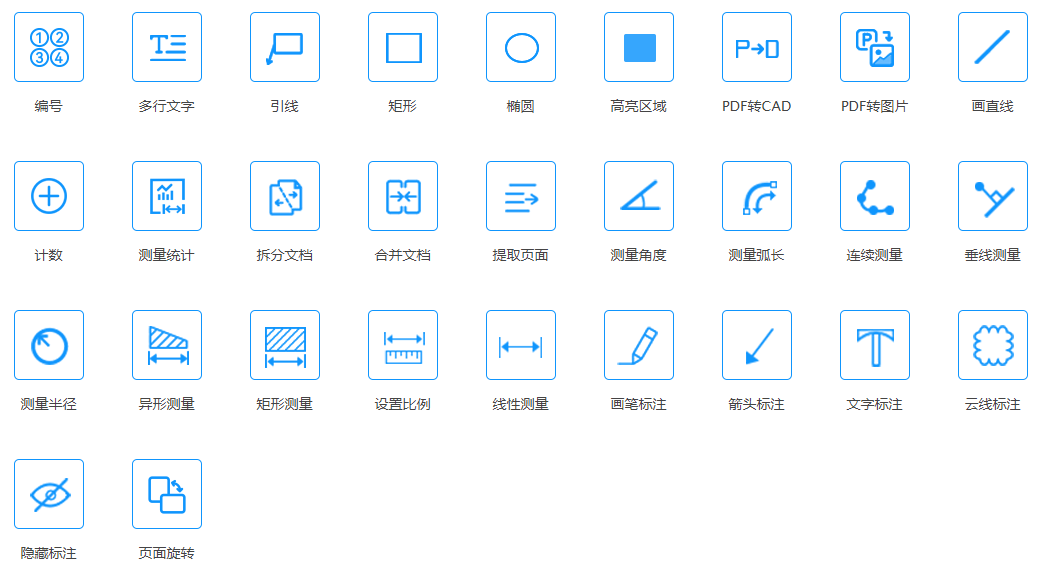Image resolution: width=1042 pixels, height=572 pixels.
Task: Launch the PDF转CAD converter icon
Action: 757,47
